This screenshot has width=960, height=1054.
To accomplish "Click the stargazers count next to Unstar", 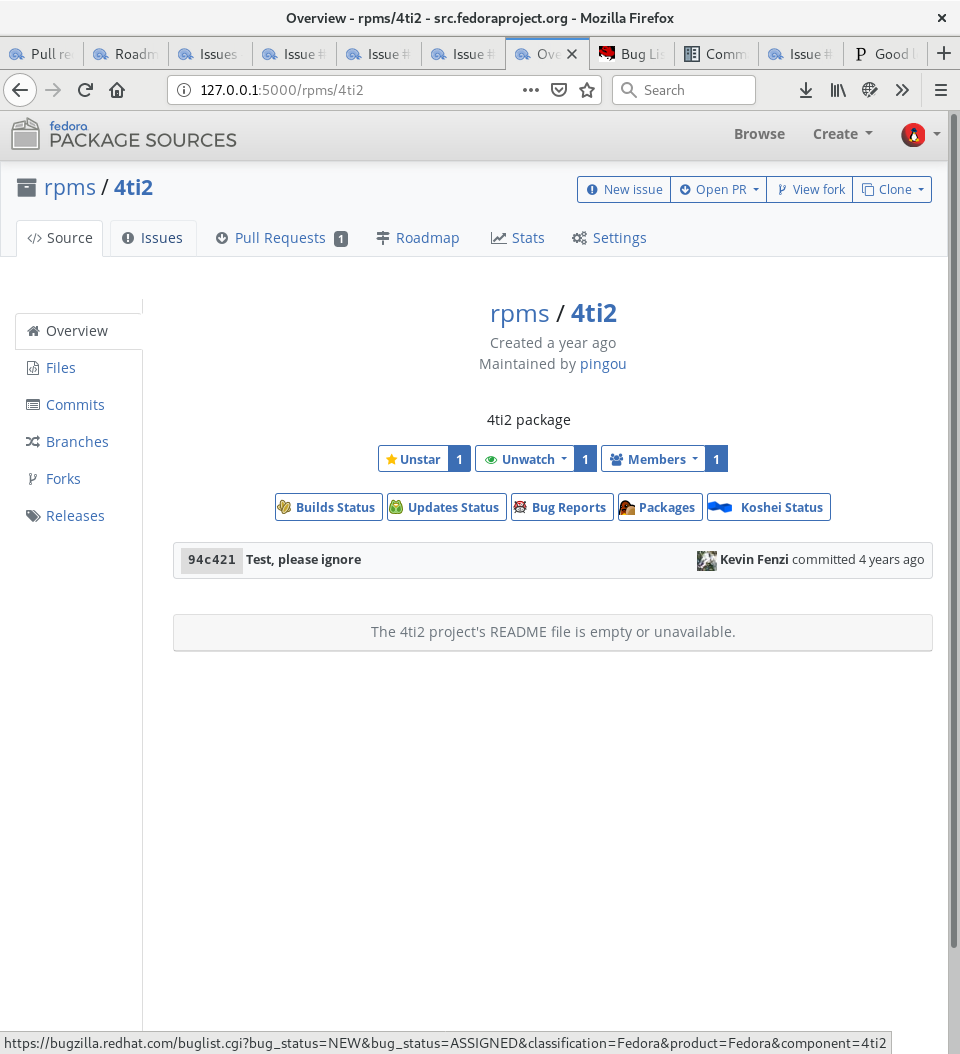I will [x=460, y=459].
